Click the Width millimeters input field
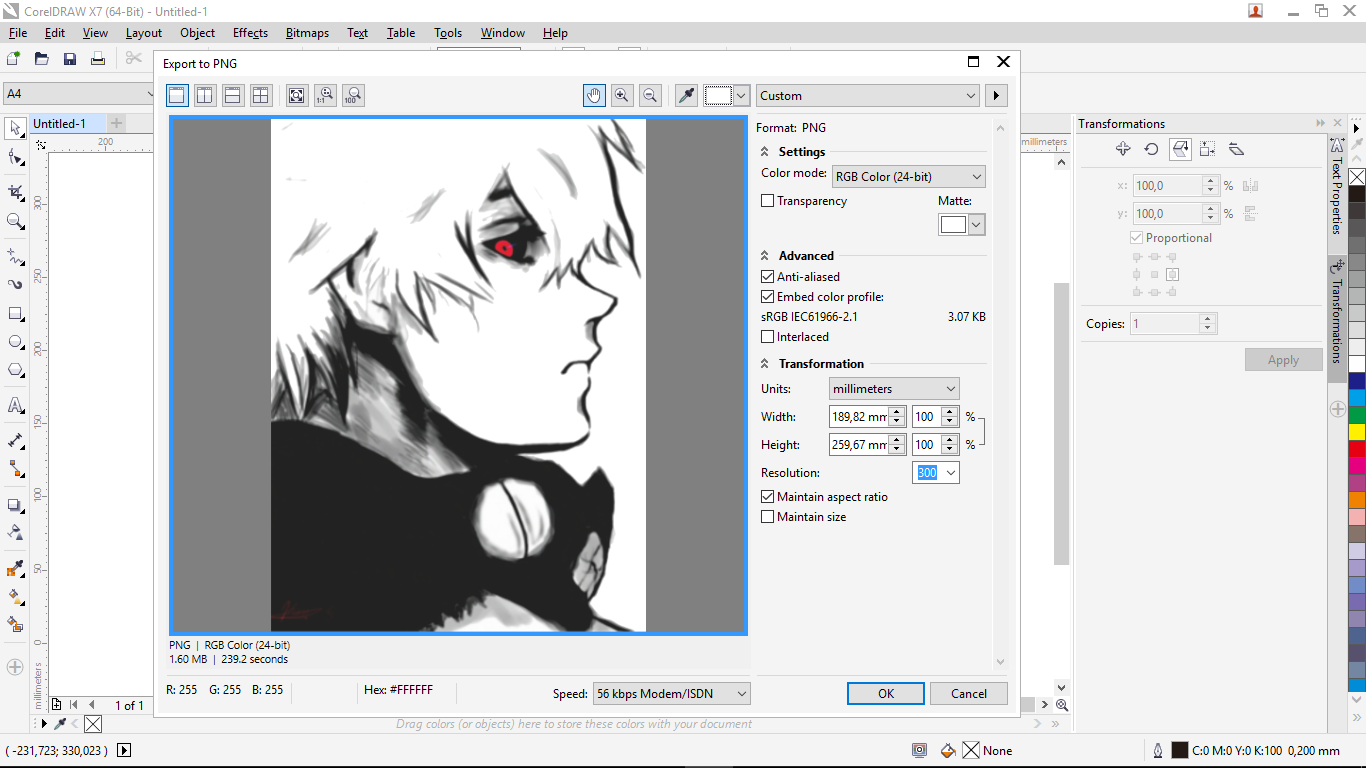The image size is (1366, 768). 858,417
